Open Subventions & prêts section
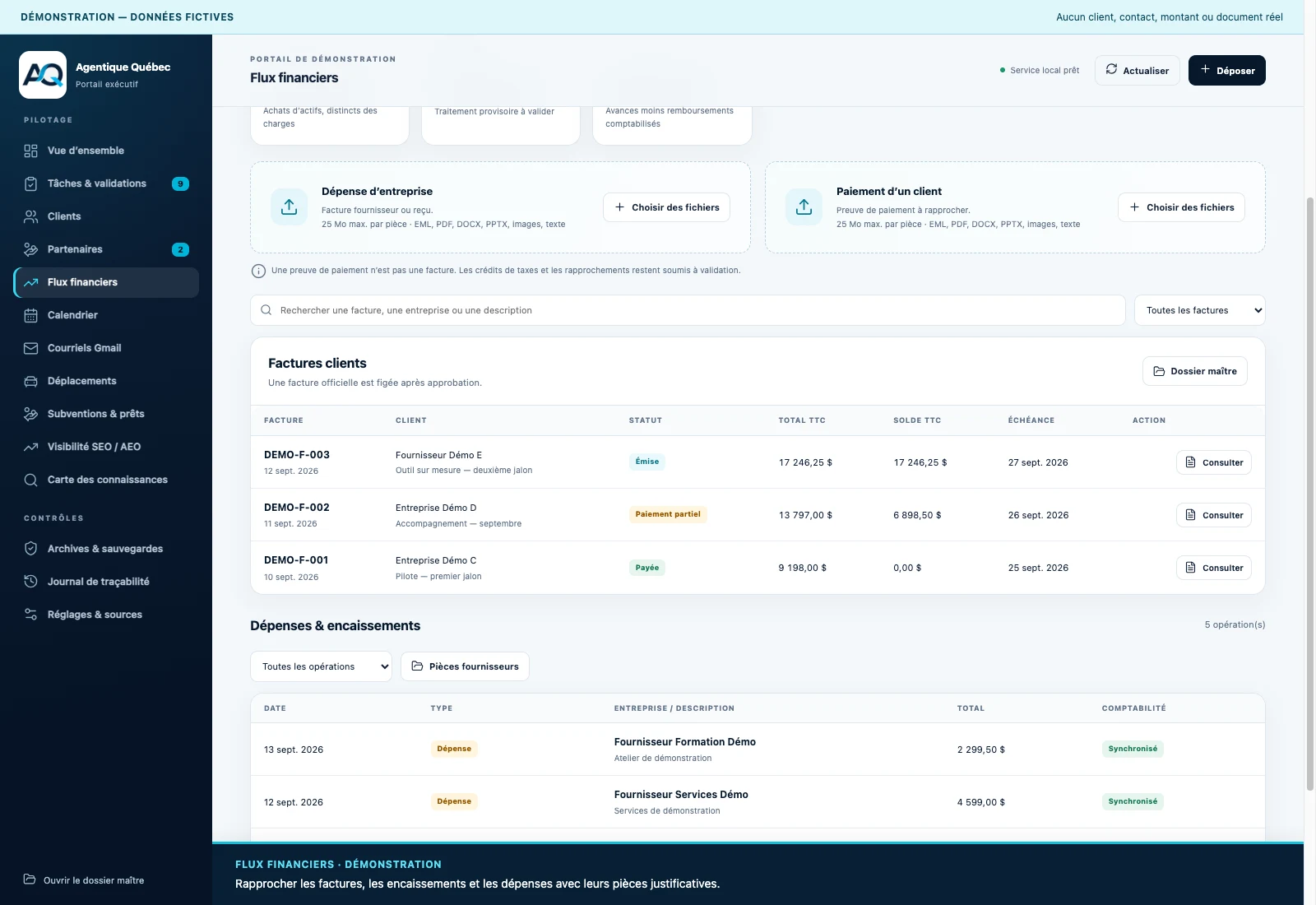Viewport: 1316px width, 905px height. click(106, 414)
